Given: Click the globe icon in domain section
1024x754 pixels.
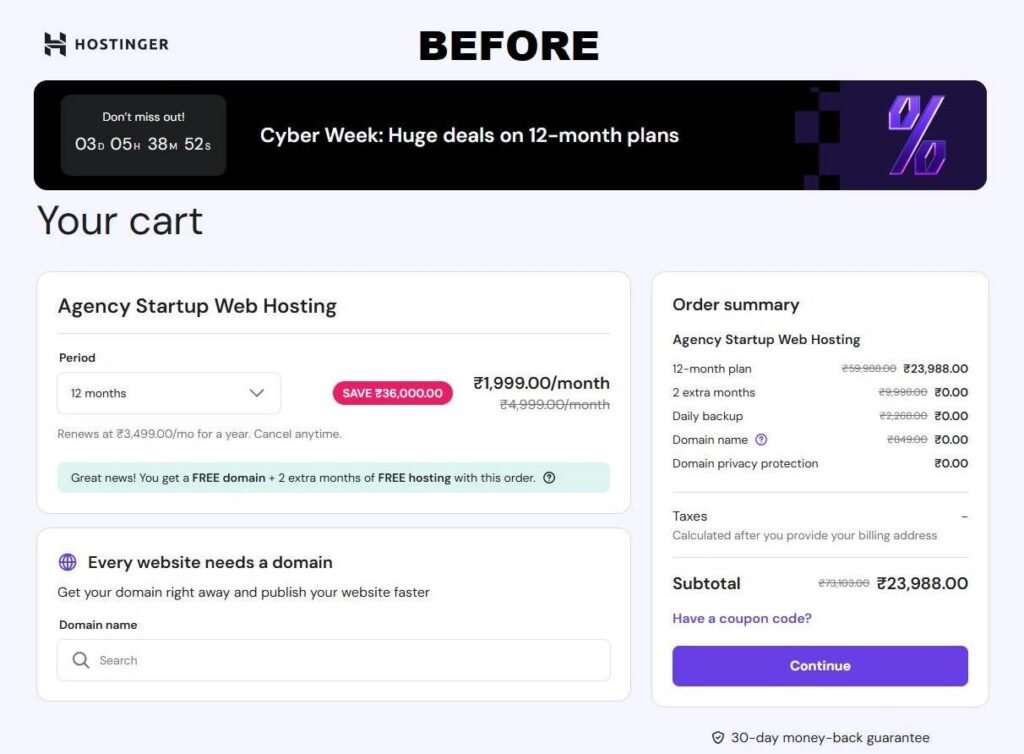Looking at the screenshot, I should coord(68,562).
